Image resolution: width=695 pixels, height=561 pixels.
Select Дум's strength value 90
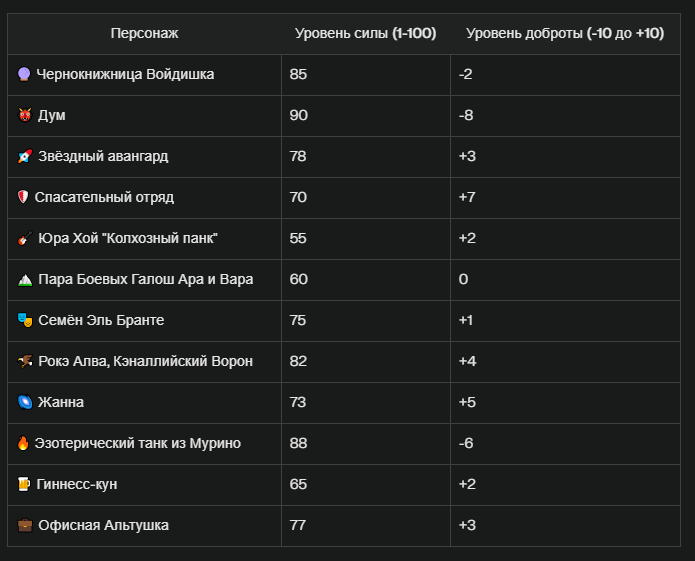click(x=298, y=115)
